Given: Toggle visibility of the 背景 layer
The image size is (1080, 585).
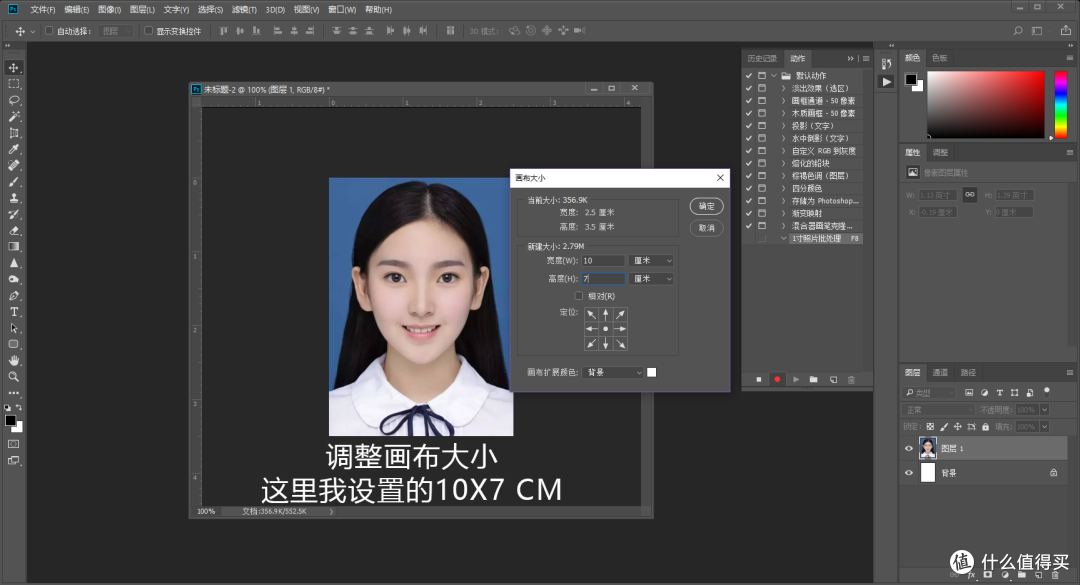Looking at the screenshot, I should pos(908,472).
